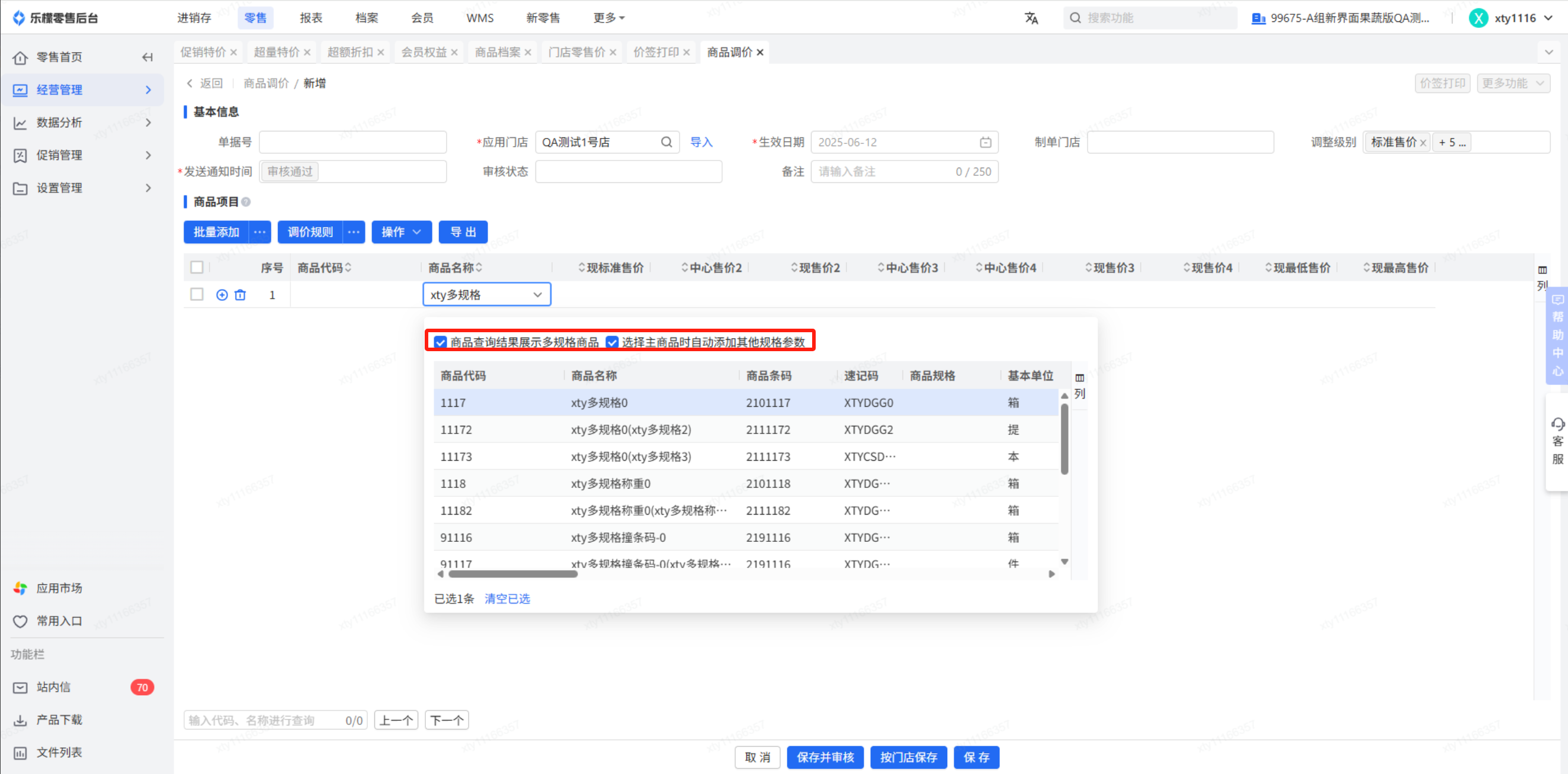Switch to 门店零售价 tab
The image size is (1568, 774).
pos(577,52)
